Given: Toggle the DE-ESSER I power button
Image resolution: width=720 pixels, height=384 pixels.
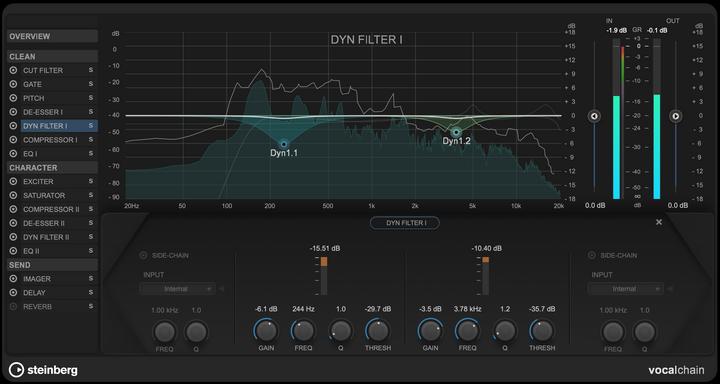Looking at the screenshot, I should click(x=13, y=112).
